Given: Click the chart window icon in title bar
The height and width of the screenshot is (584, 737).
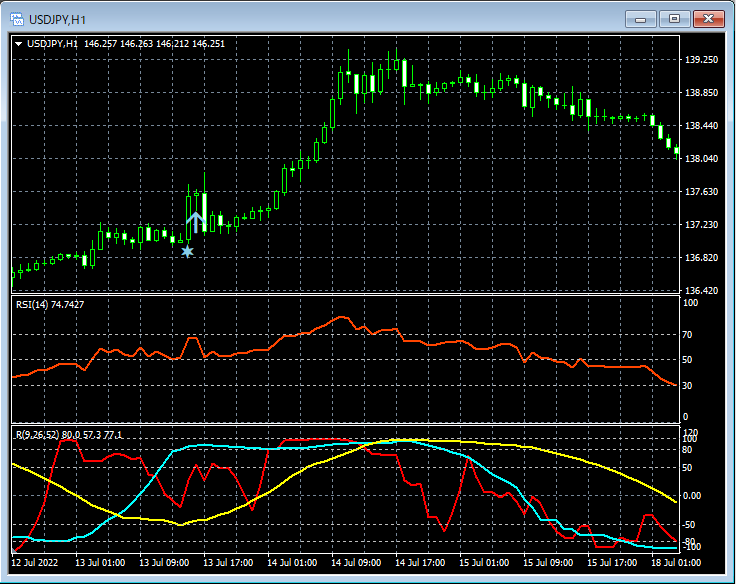Looking at the screenshot, I should tap(17, 19).
